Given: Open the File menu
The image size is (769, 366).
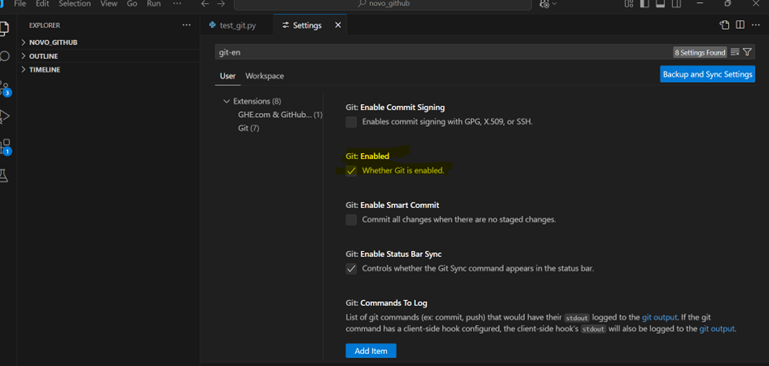Looking at the screenshot, I should [x=20, y=3].
